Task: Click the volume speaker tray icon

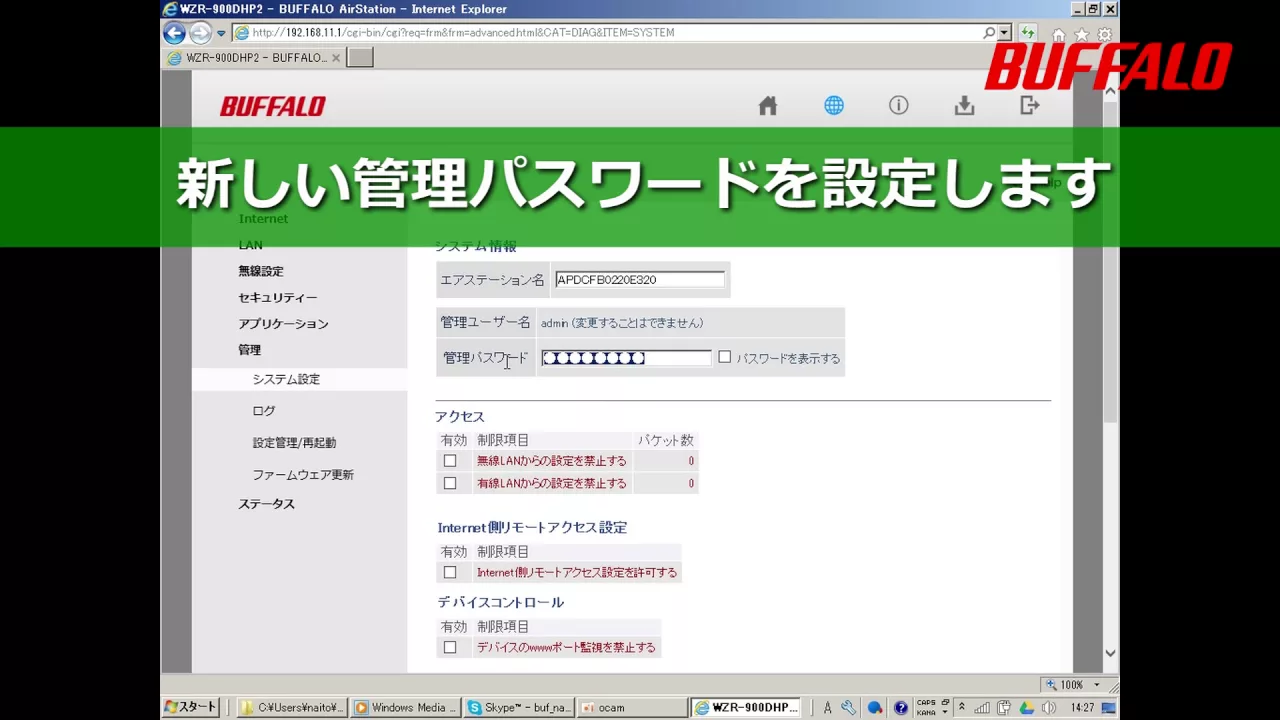Action: (x=1049, y=708)
